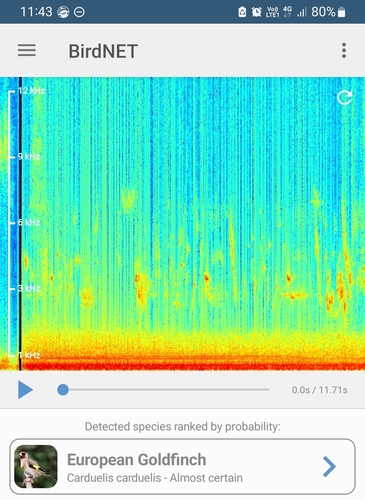Screen dimensions: 365x500
Task: Click the playback position slider knob
Action: pyautogui.click(x=63, y=389)
